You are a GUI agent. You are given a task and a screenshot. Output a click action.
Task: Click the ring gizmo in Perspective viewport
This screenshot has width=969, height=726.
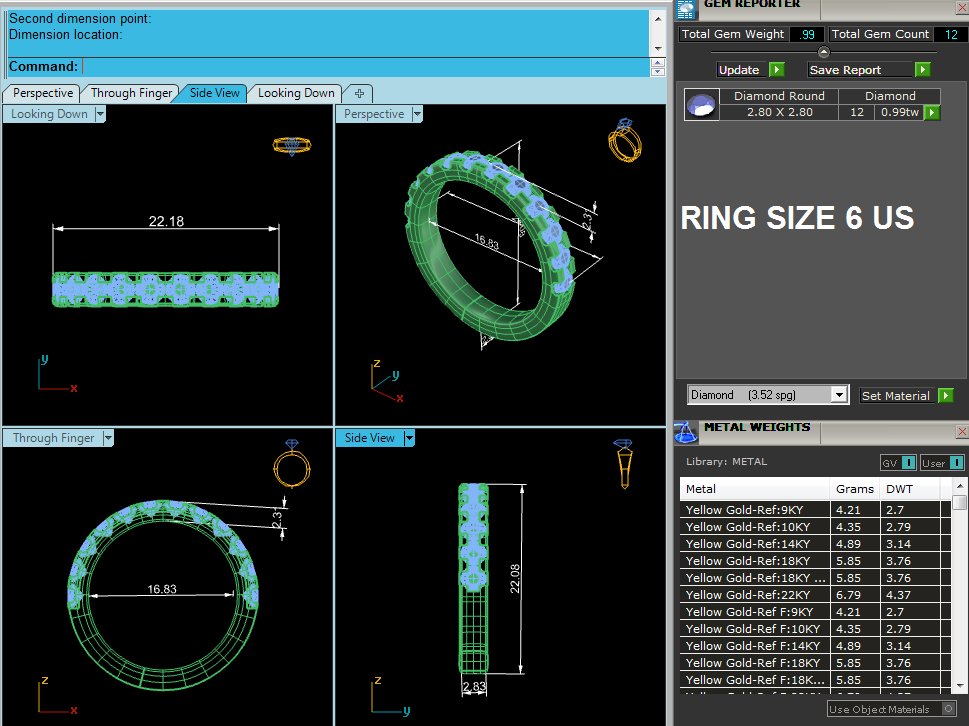click(625, 140)
